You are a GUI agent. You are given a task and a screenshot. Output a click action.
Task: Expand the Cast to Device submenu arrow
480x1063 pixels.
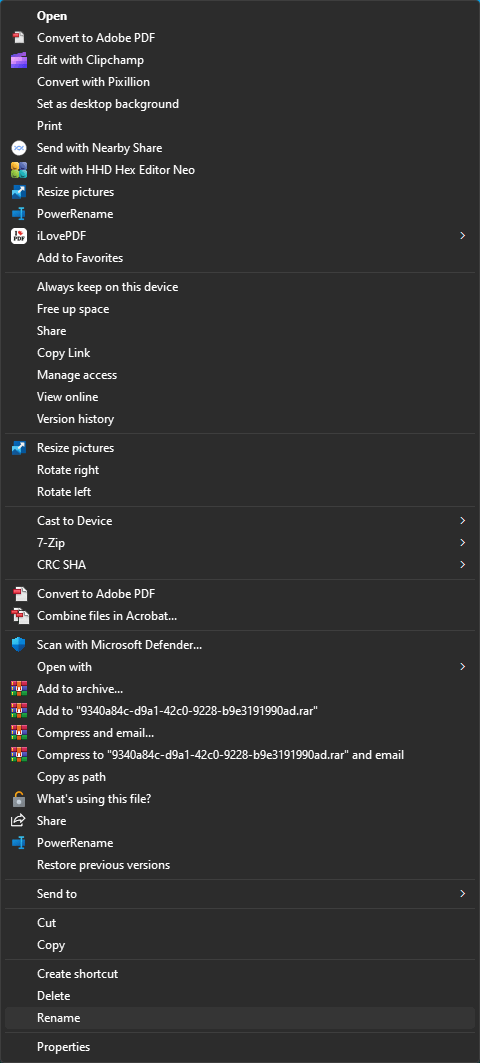tap(462, 521)
